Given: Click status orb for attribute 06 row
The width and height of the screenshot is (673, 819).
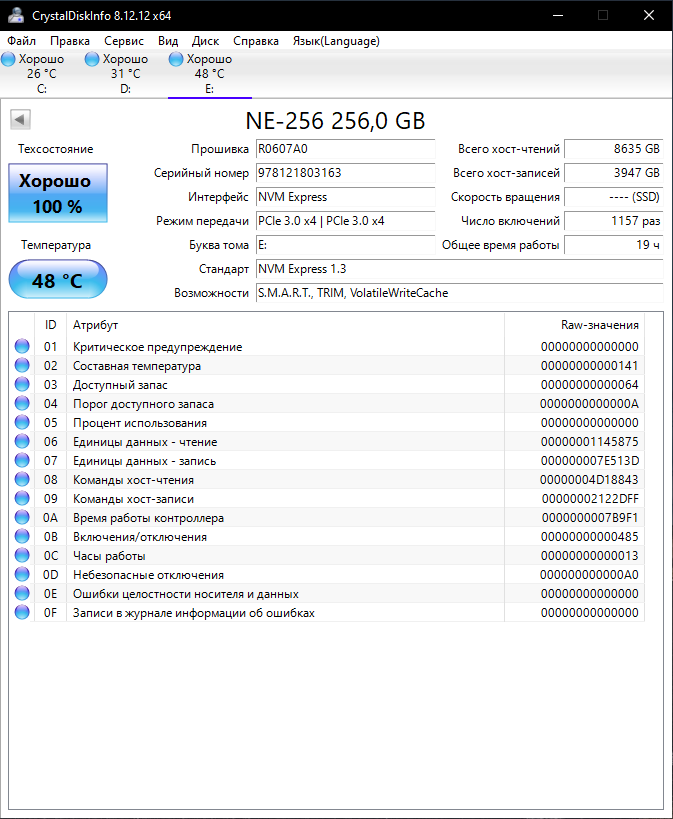Looking at the screenshot, I should (x=22, y=441).
